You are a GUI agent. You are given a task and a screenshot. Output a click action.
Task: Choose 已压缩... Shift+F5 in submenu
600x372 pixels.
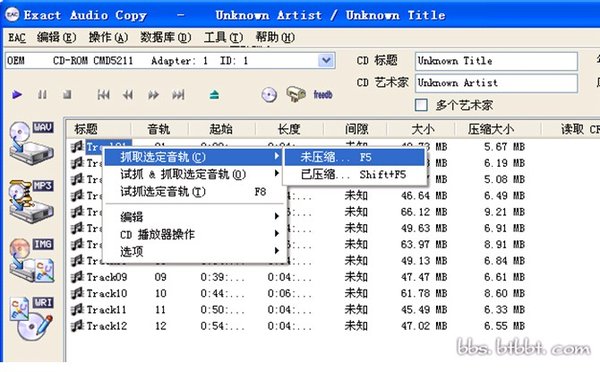click(x=354, y=175)
